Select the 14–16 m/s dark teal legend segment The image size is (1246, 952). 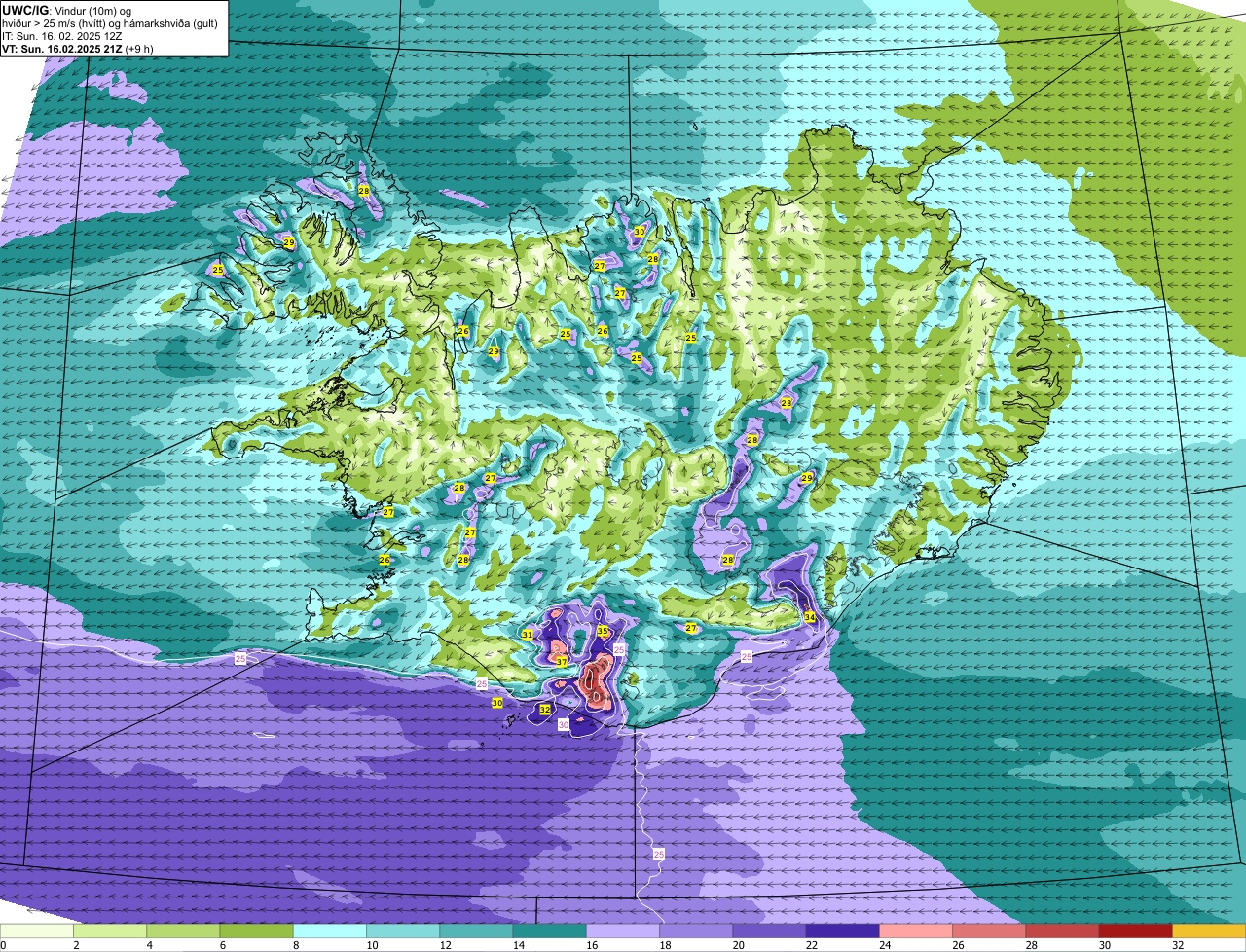point(550,931)
